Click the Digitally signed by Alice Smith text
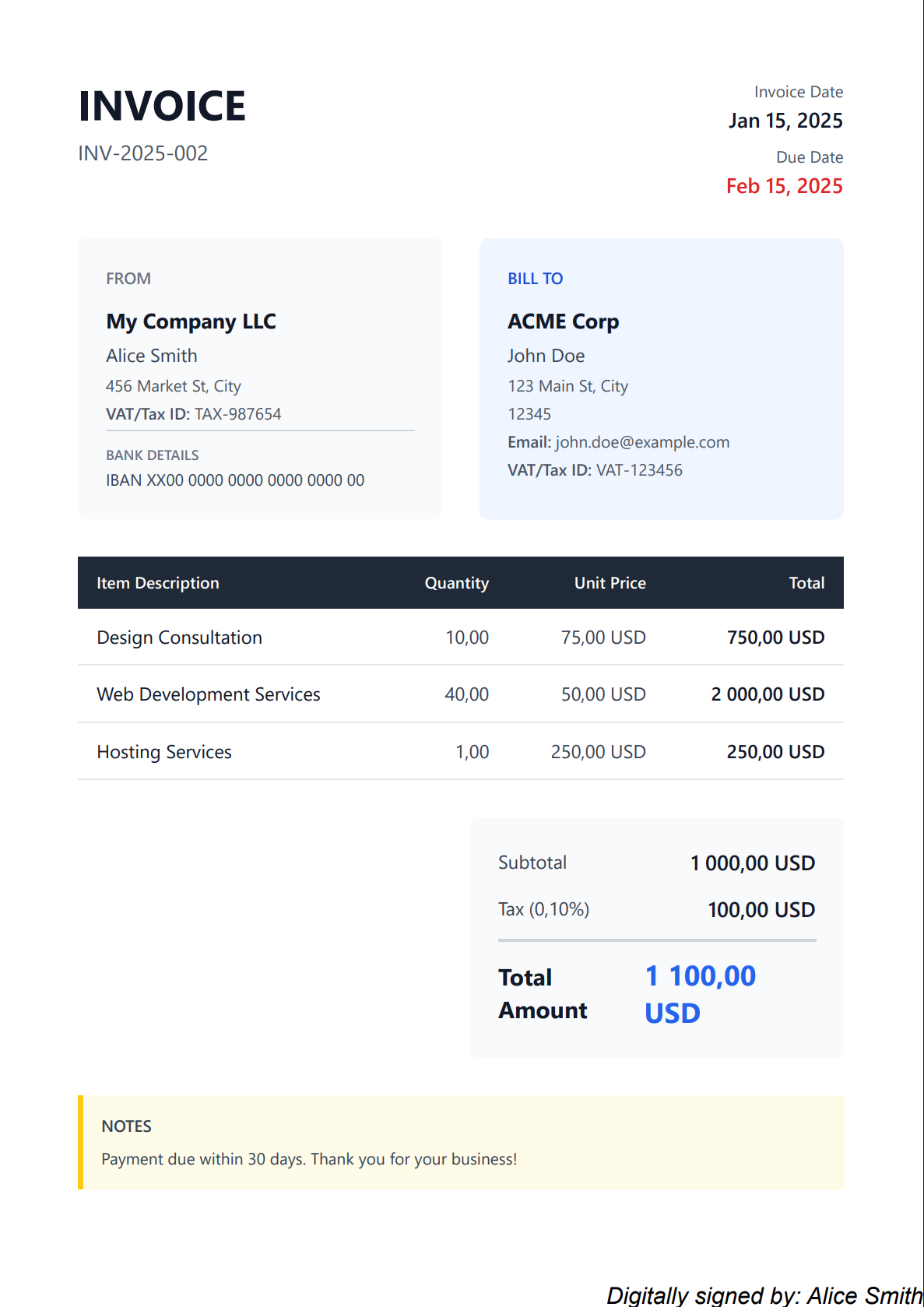The width and height of the screenshot is (924, 1307). (764, 1295)
